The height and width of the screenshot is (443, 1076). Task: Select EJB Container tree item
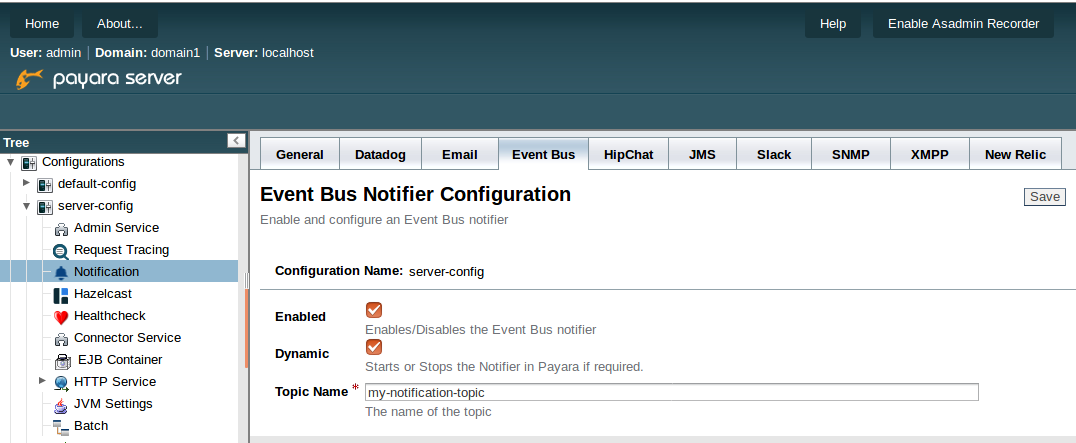[x=120, y=359]
